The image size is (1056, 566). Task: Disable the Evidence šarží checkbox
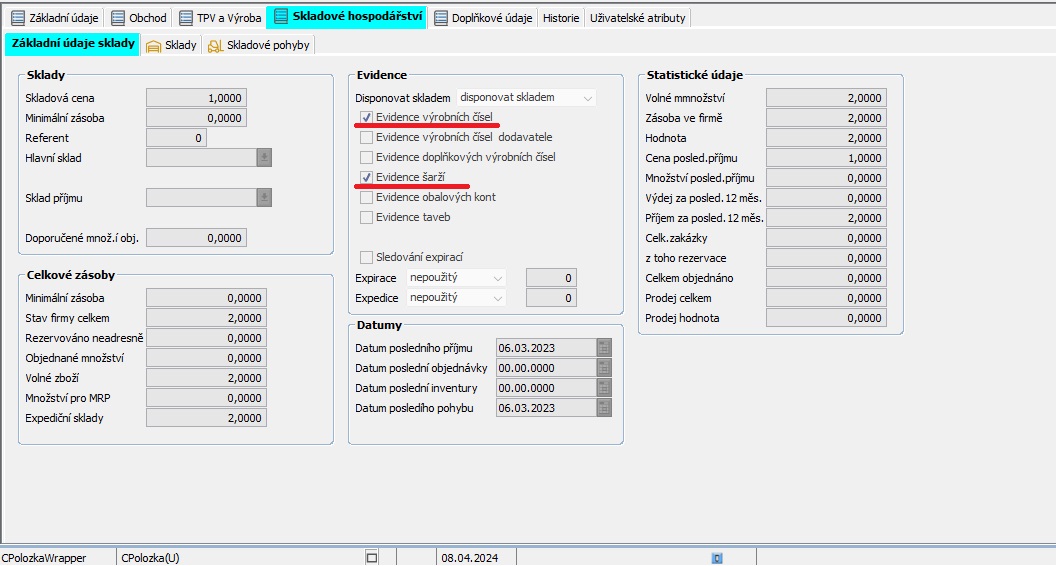[366, 177]
